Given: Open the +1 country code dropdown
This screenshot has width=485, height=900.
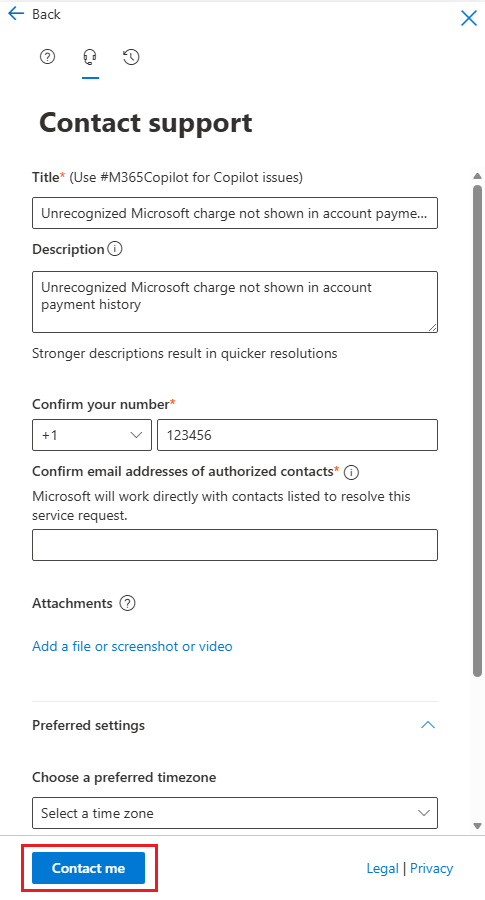Looking at the screenshot, I should point(92,435).
